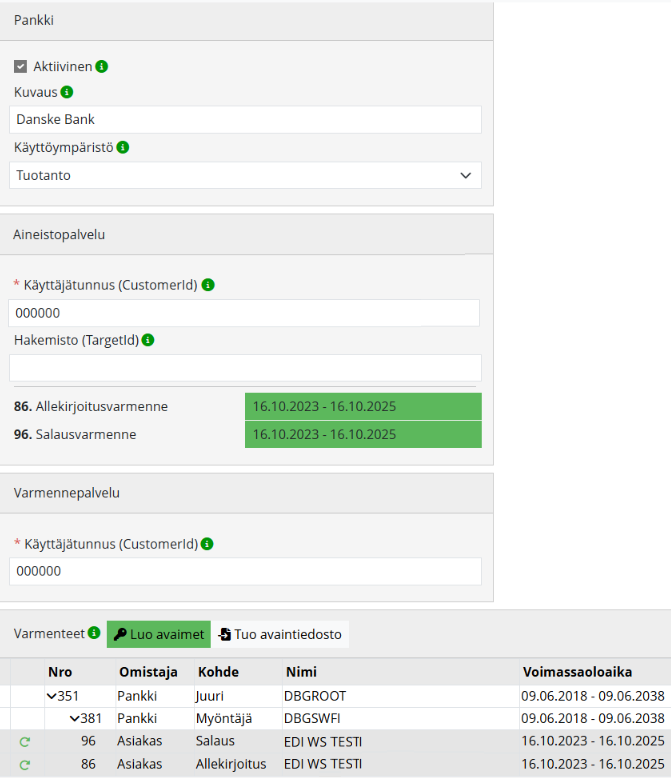Click the Luo avaimet button
Screen dimensions: 671x778
point(159,634)
